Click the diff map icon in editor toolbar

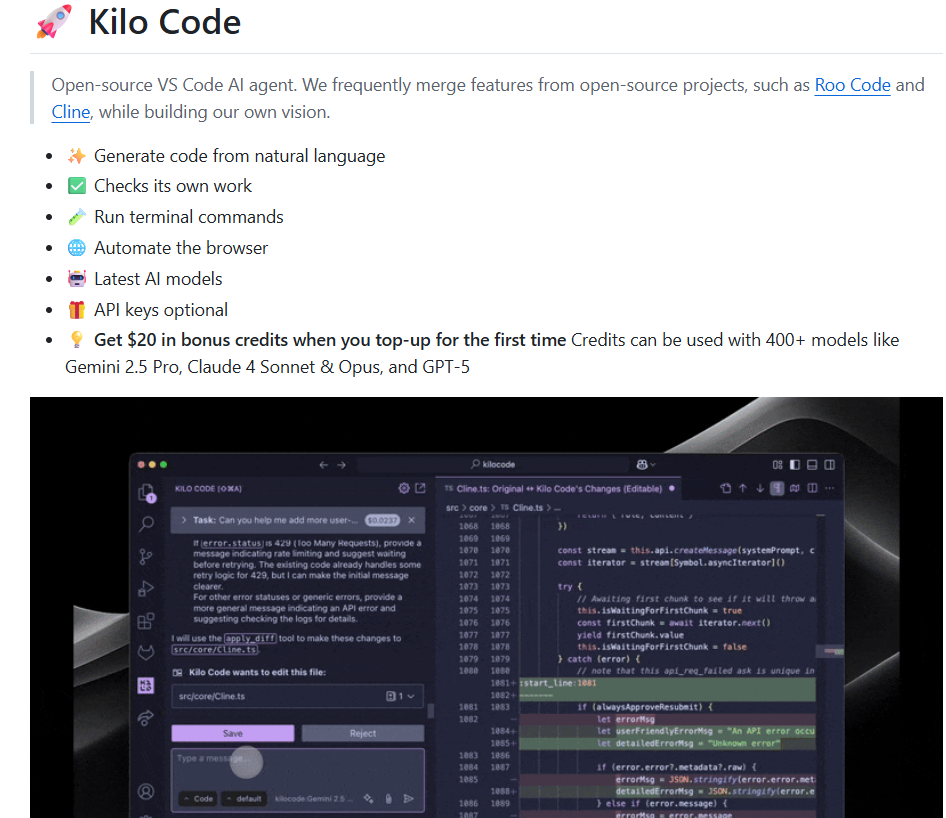pos(795,488)
